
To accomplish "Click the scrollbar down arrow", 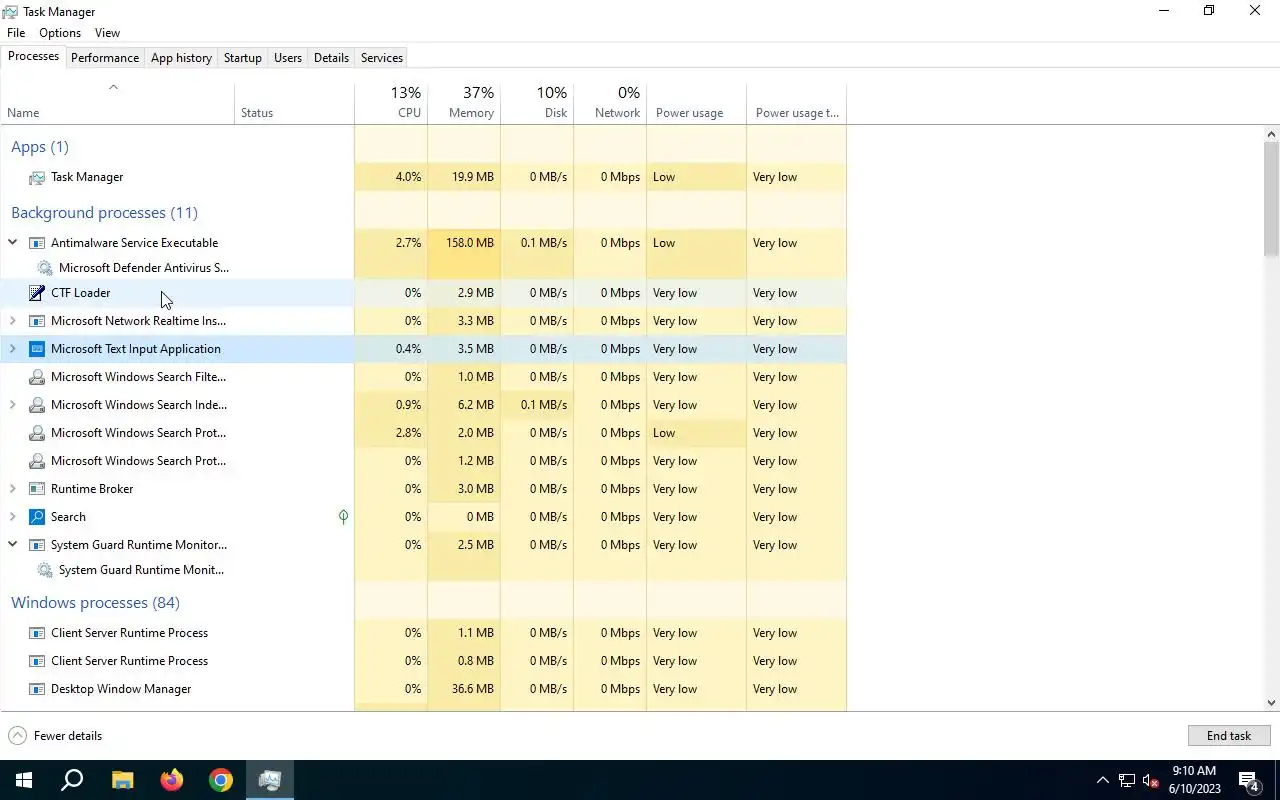I will click(x=1271, y=703).
